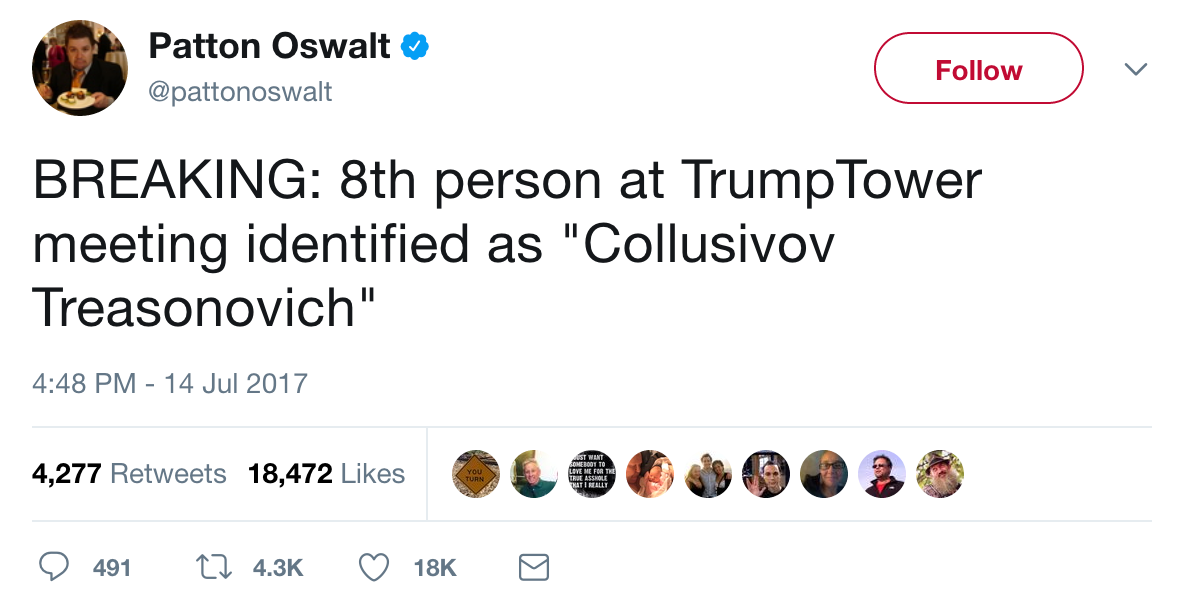The height and width of the screenshot is (608, 1194).
Task: Open the black text-quote liker avatar
Action: (591, 474)
